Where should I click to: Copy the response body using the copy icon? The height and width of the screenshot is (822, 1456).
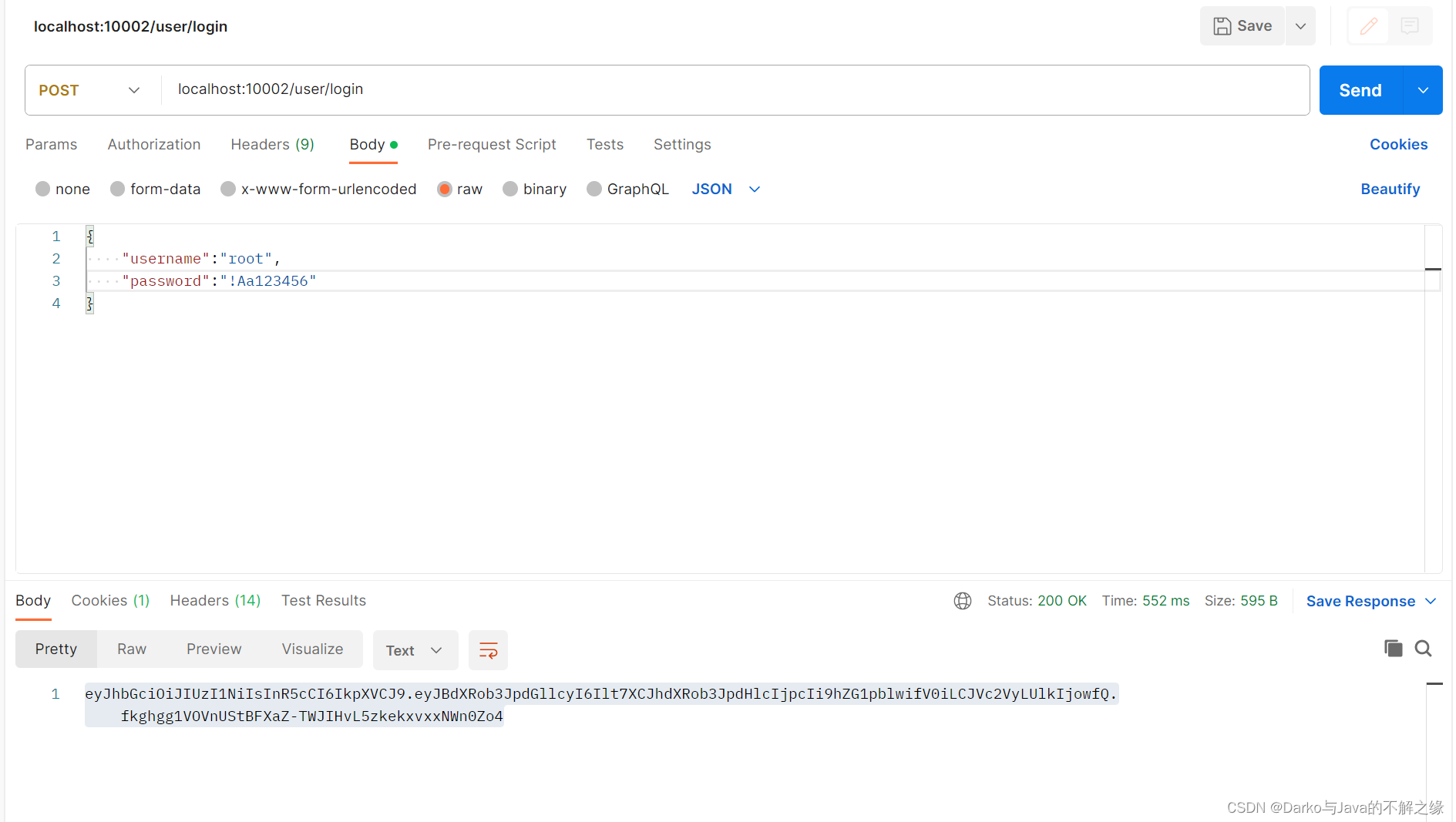1393,649
